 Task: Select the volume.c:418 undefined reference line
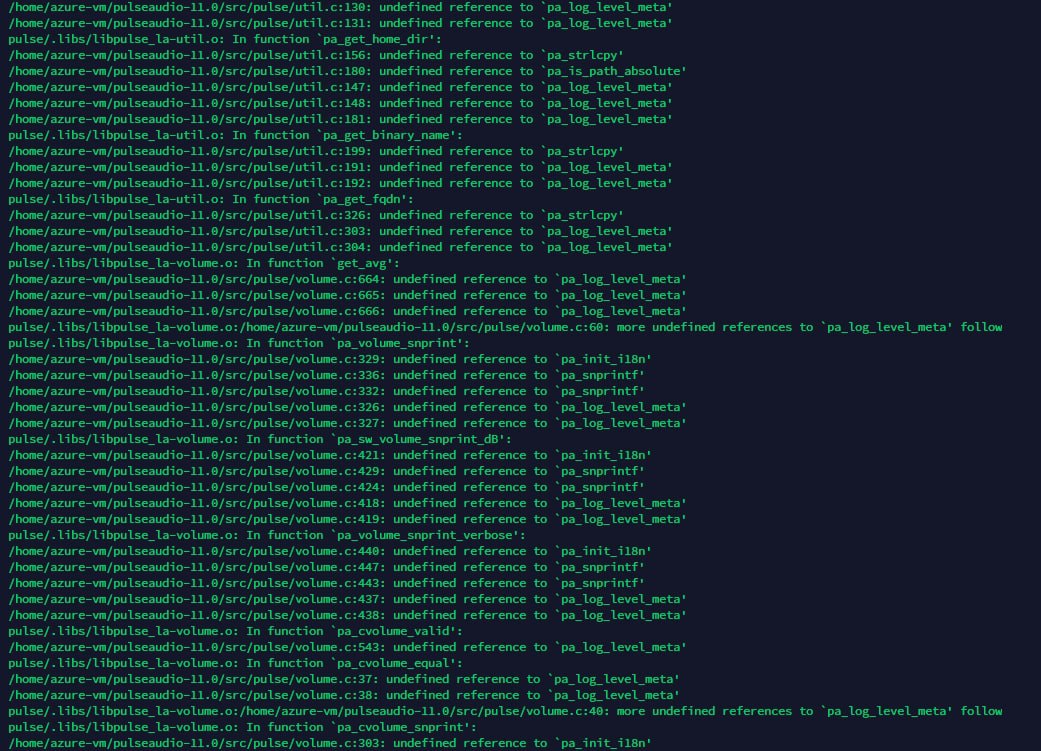(x=347, y=503)
